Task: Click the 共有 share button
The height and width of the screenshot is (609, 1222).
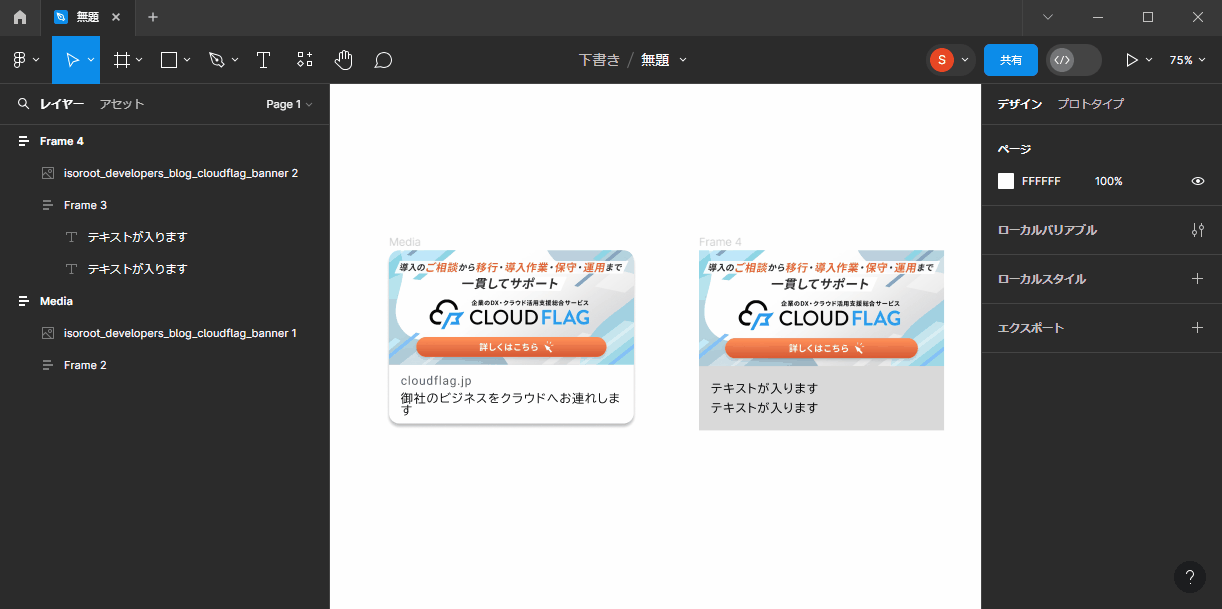Action: pos(1011,60)
